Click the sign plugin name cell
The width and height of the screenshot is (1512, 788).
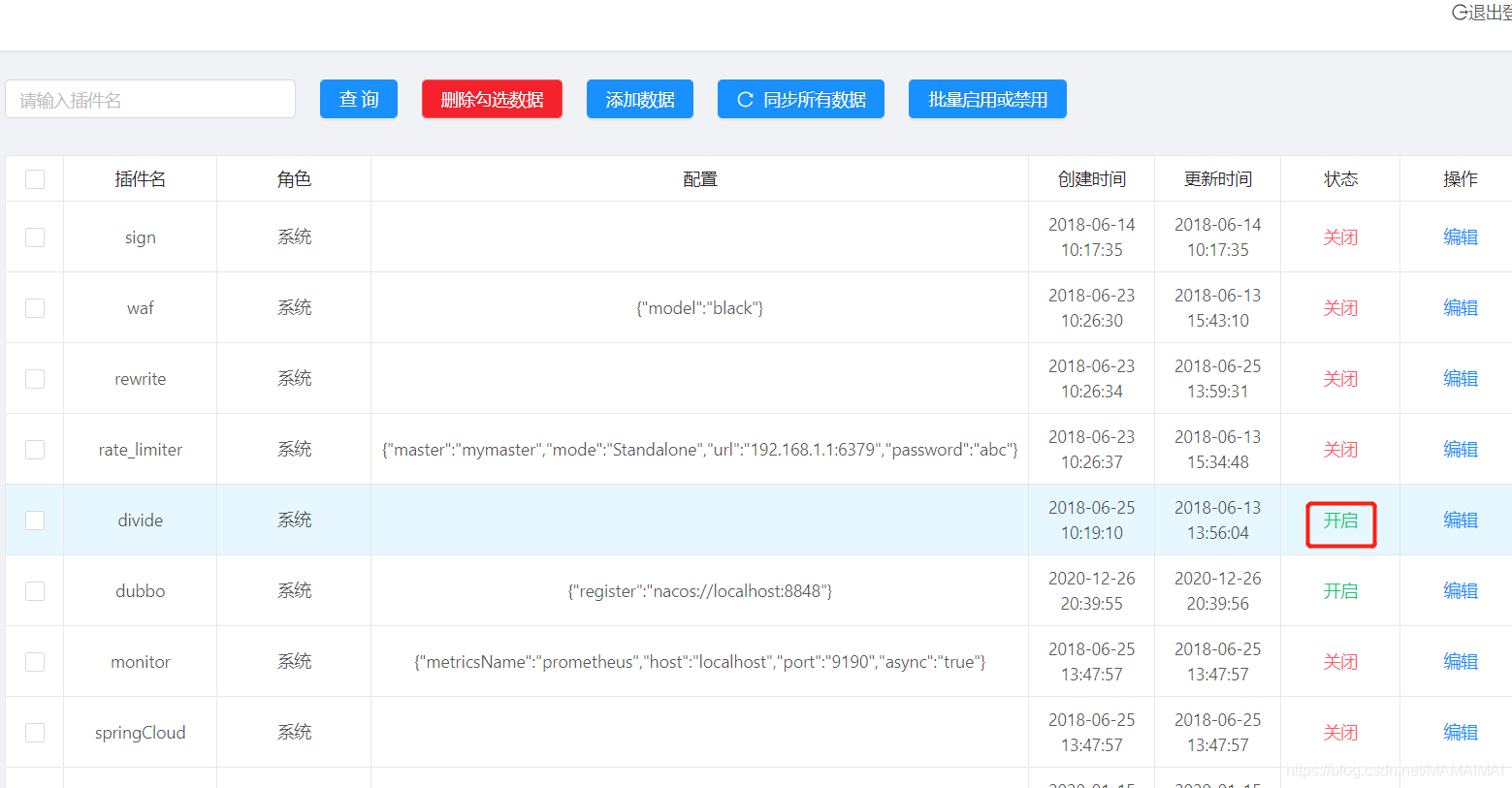pyautogui.click(x=141, y=237)
